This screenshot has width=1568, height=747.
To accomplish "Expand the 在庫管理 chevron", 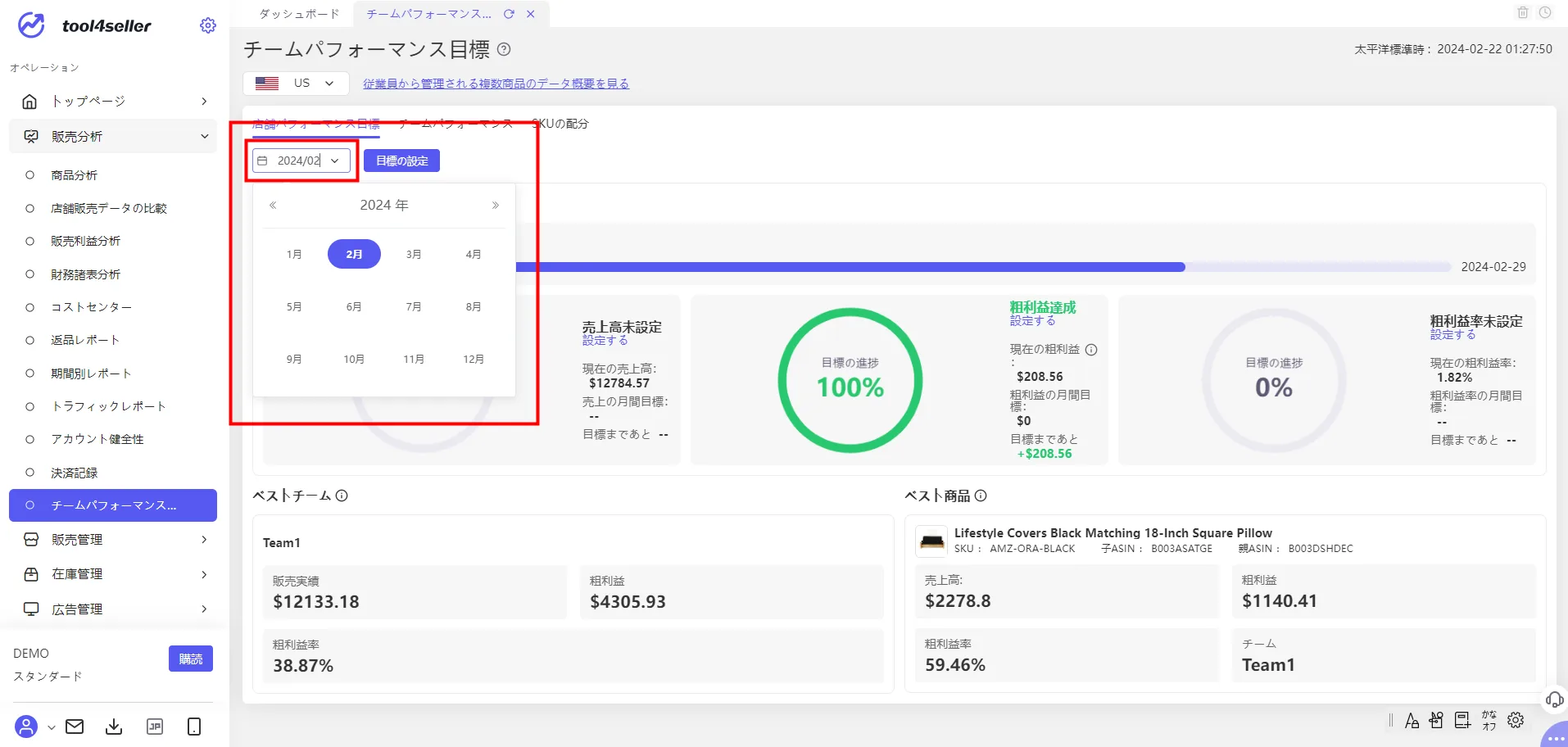I will [x=204, y=574].
